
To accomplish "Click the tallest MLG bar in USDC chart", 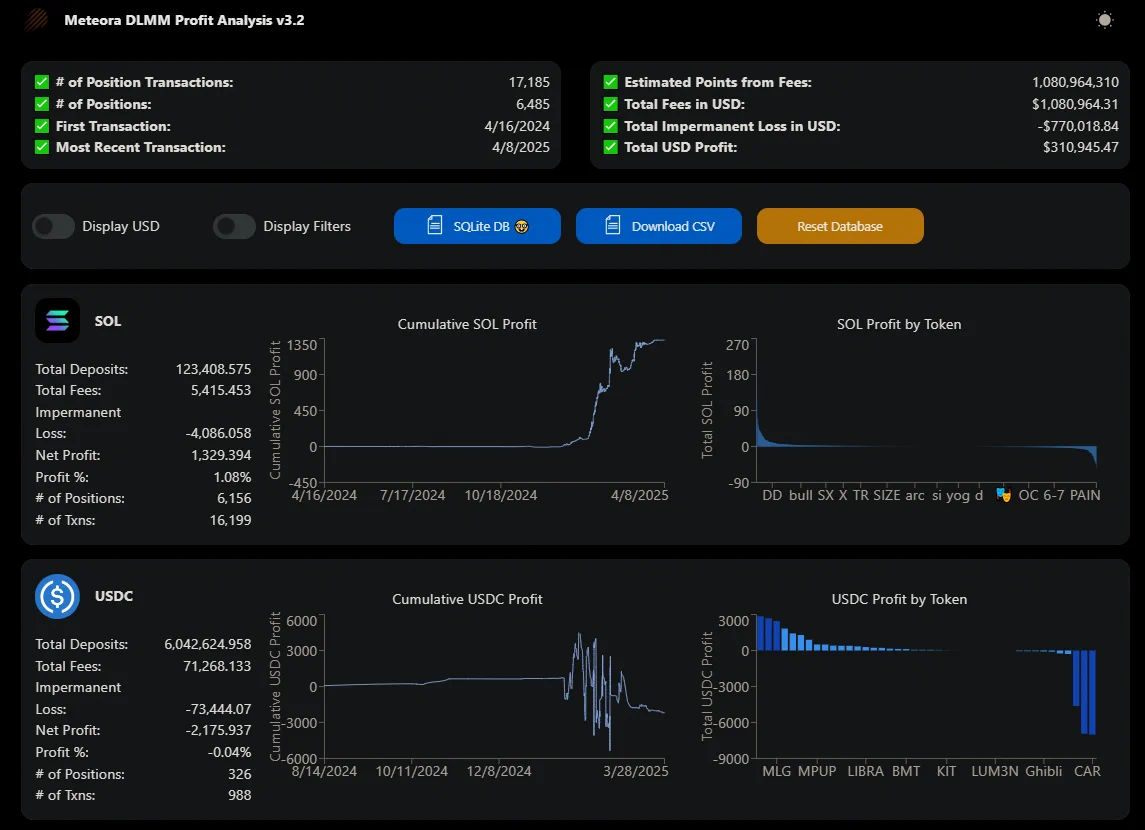I will [760, 633].
